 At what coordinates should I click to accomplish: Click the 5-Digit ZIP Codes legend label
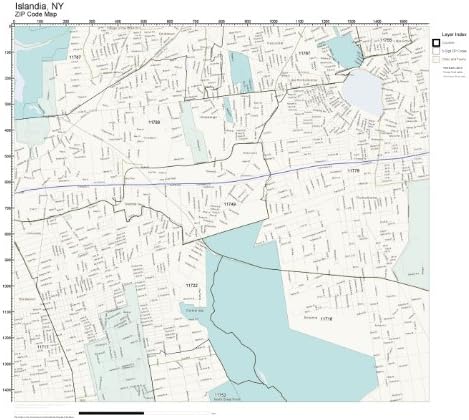pyautogui.click(x=454, y=51)
